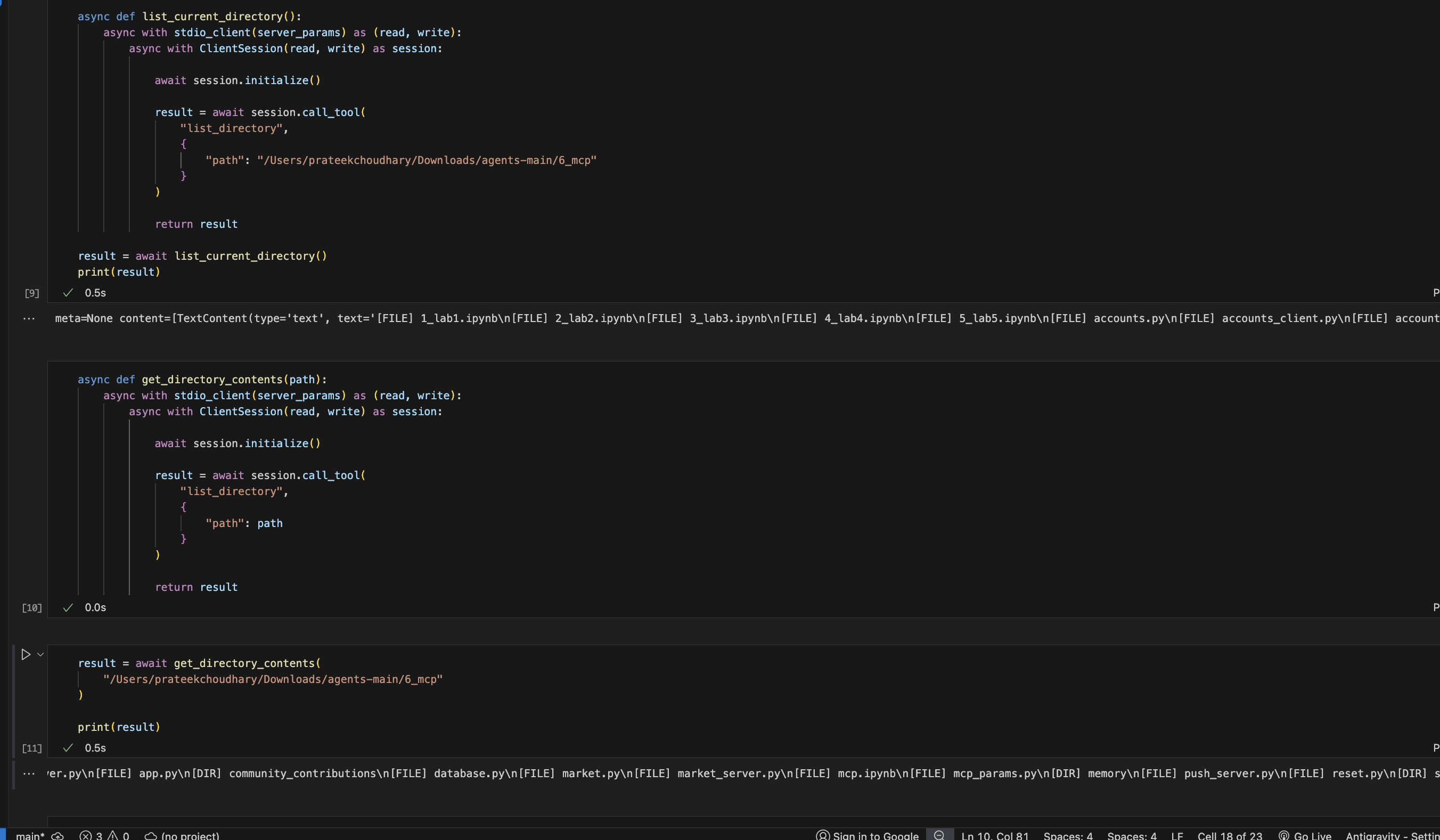Click '"path": path' line in cell 10

pyautogui.click(x=244, y=524)
